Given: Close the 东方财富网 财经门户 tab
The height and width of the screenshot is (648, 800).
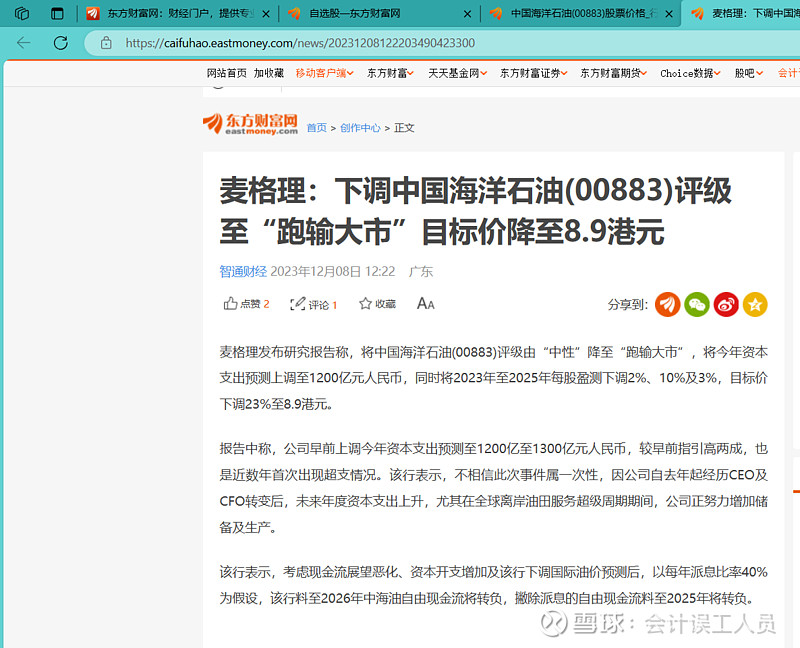Looking at the screenshot, I should coord(265,14).
